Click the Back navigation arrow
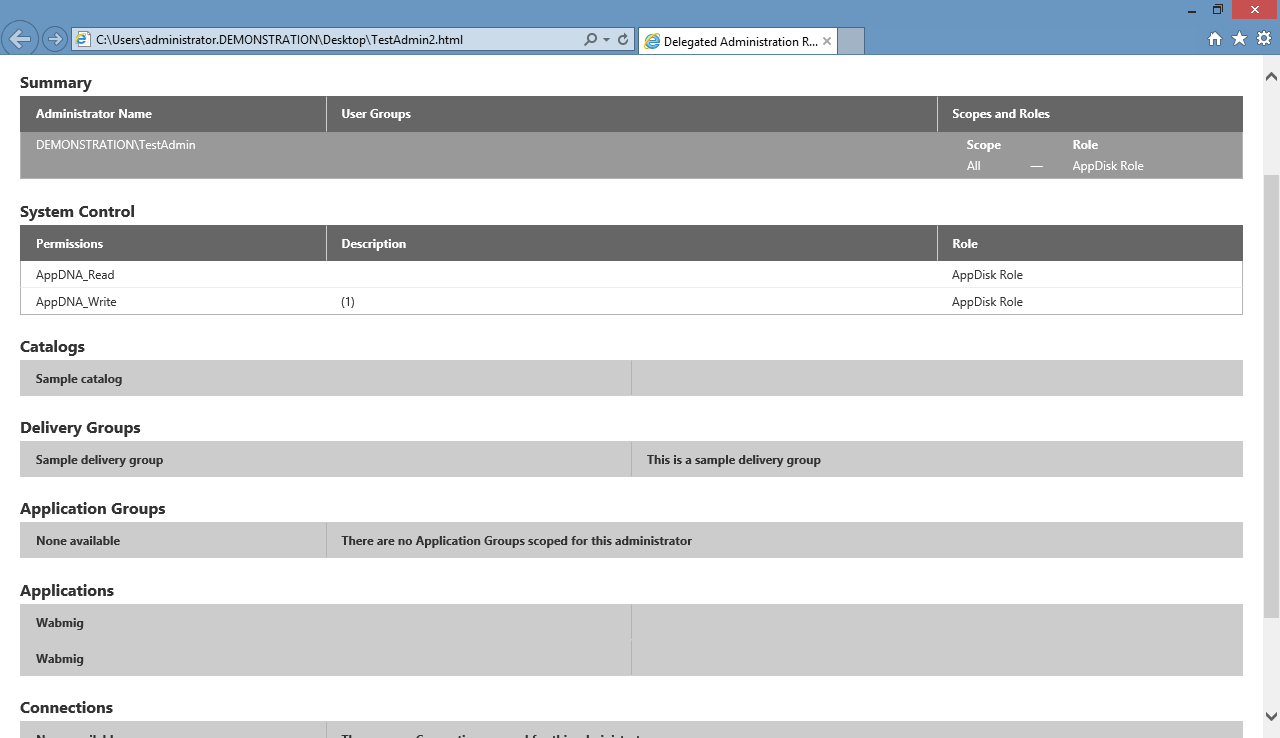The height and width of the screenshot is (738, 1280). (20, 38)
